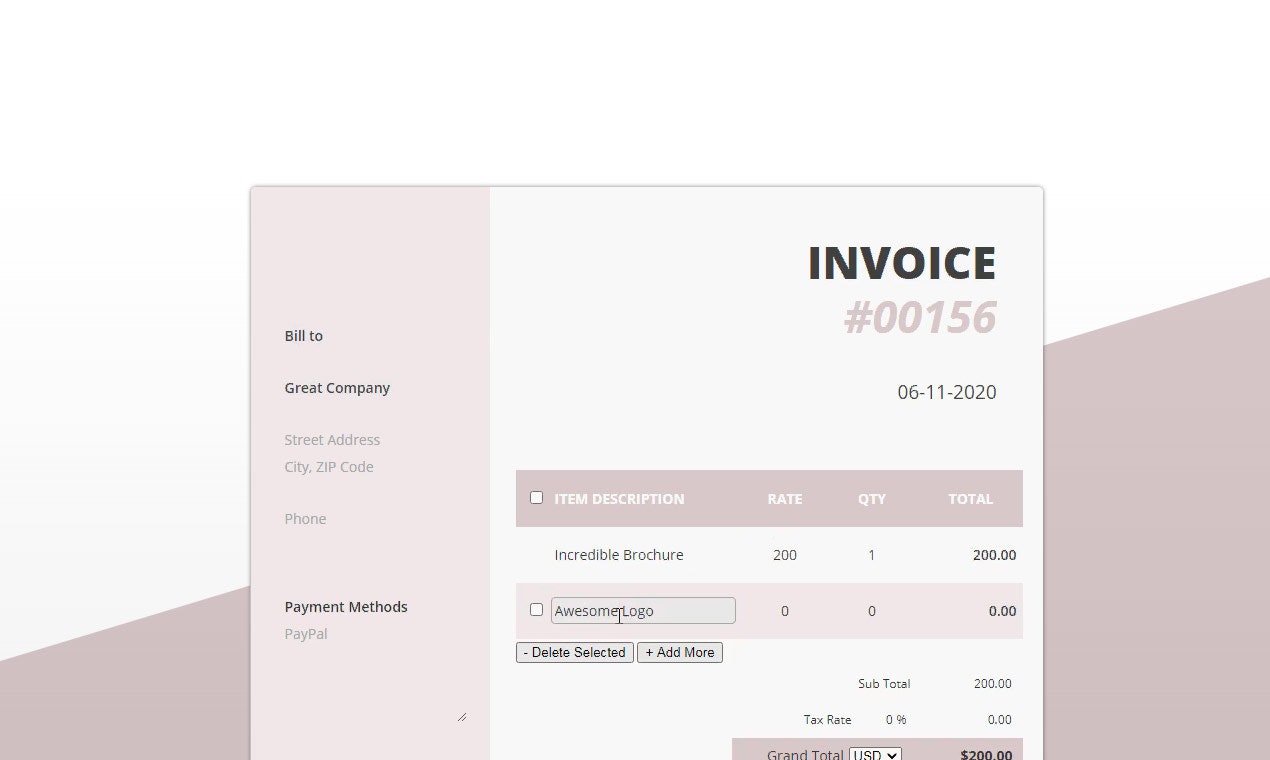Select the PayPal entry under Payment Methods
Screen dimensions: 1270x760
[x=305, y=633]
